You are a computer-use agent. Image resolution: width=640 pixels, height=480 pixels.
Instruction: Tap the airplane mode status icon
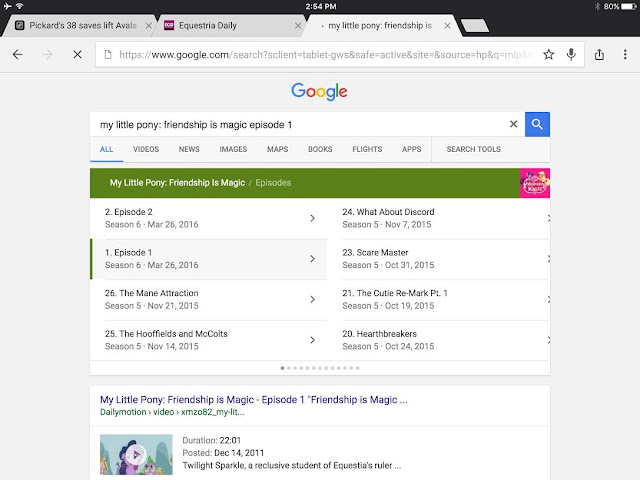pos(7,7)
